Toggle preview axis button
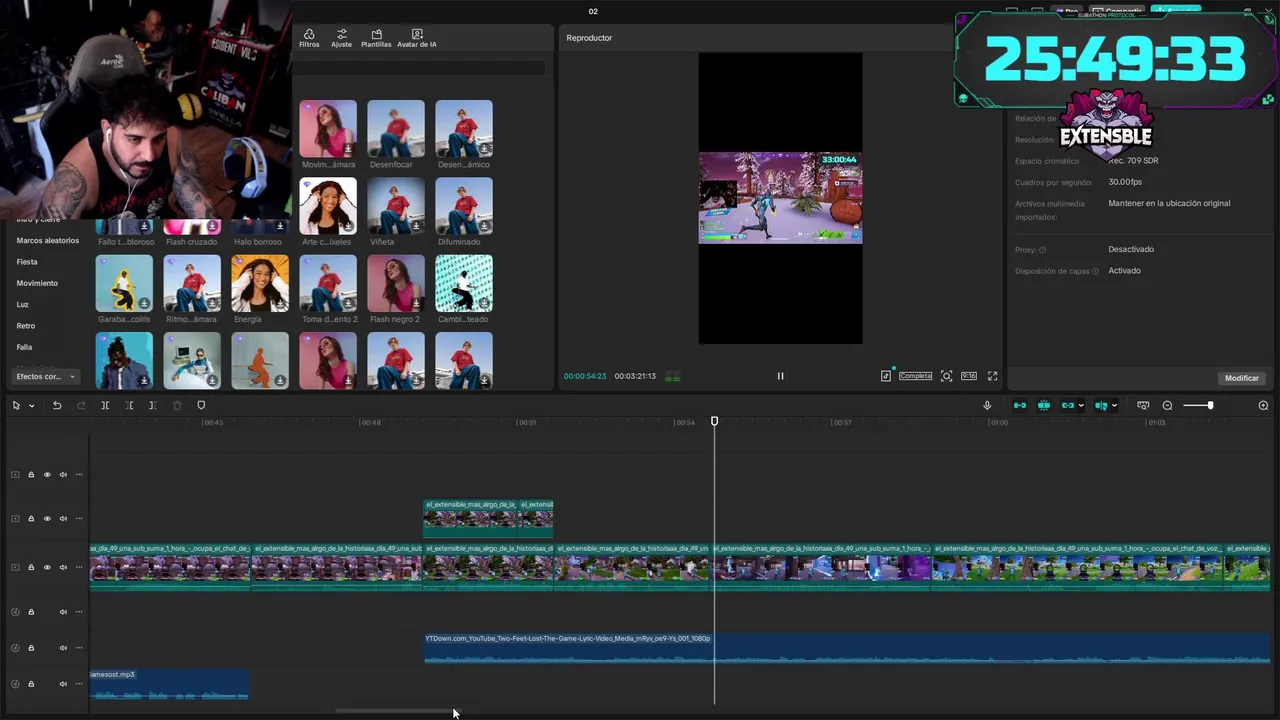The image size is (1280, 720). click(1101, 405)
